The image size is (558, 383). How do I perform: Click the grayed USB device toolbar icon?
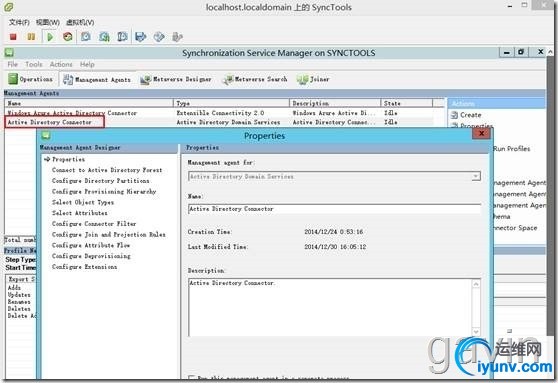177,37
